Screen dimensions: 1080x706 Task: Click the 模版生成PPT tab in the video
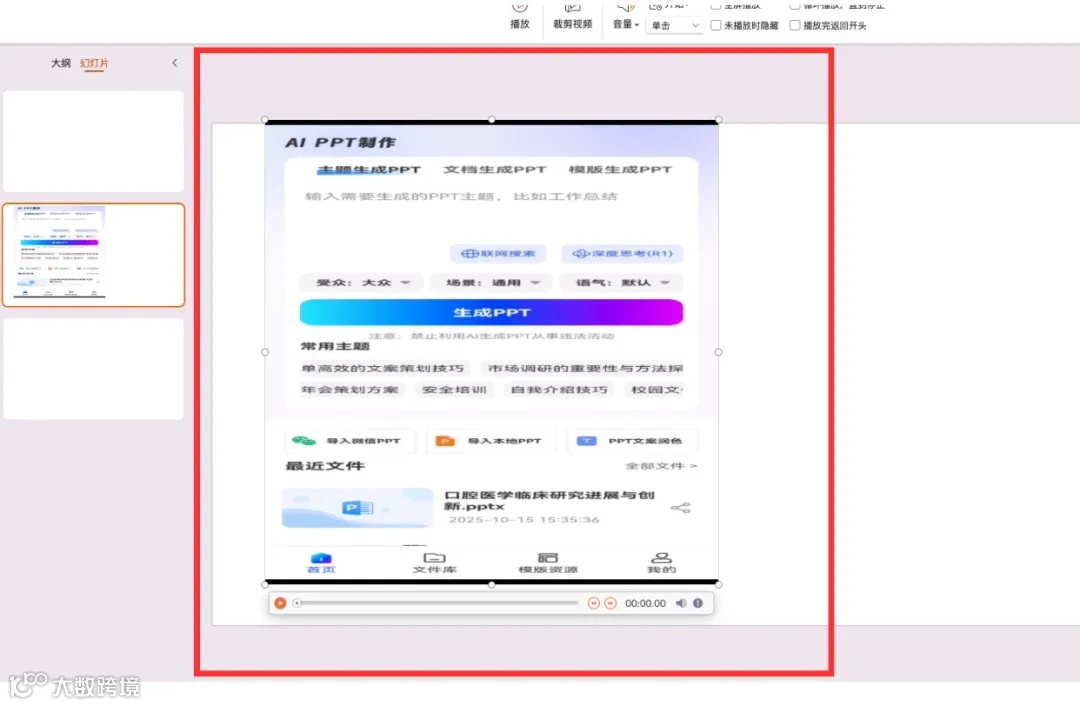(620, 169)
